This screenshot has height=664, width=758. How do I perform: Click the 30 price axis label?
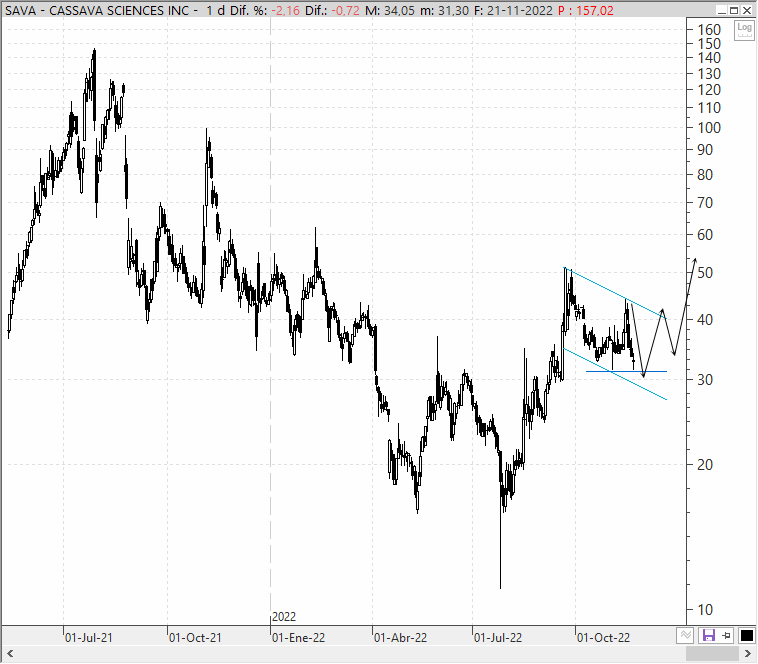[x=705, y=380]
